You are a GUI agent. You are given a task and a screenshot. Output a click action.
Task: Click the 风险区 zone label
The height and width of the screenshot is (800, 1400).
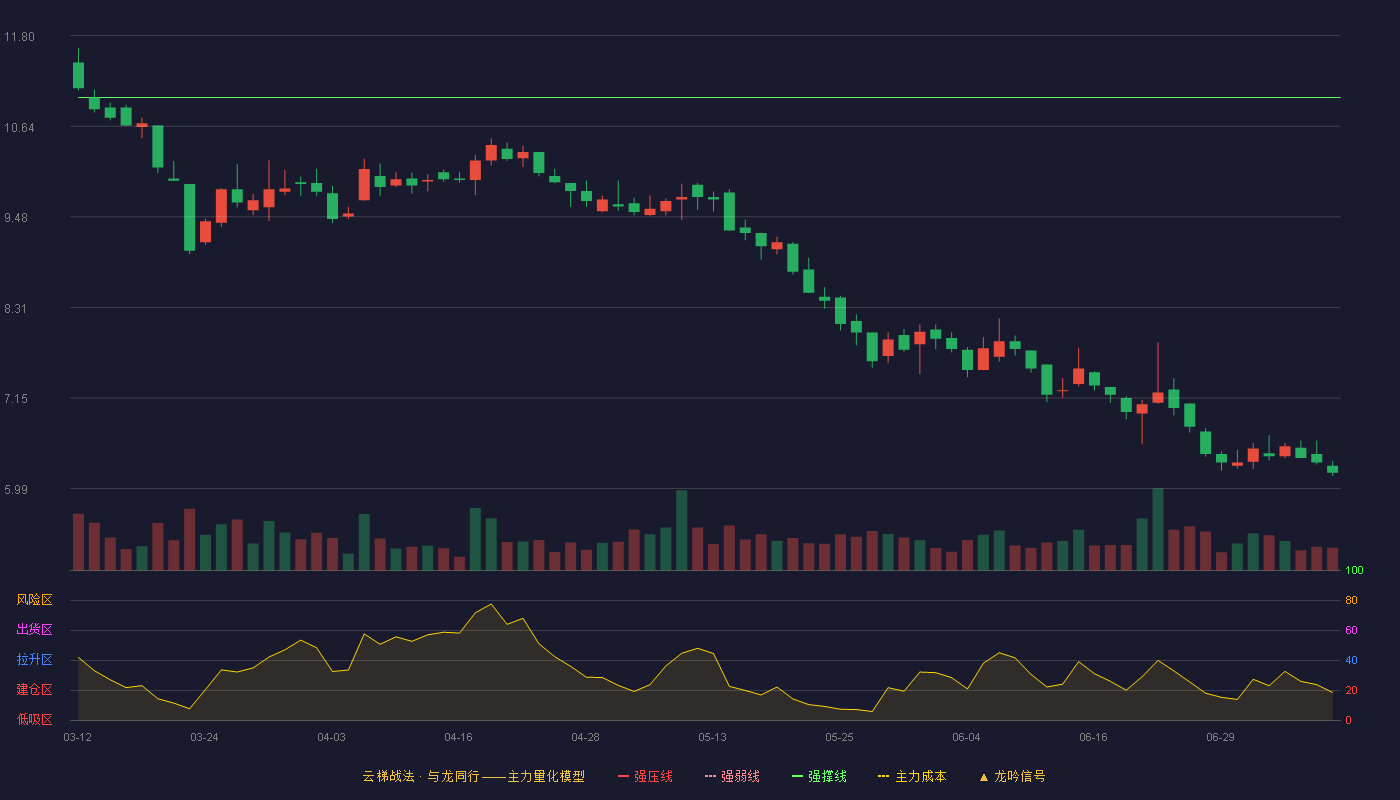[34, 600]
